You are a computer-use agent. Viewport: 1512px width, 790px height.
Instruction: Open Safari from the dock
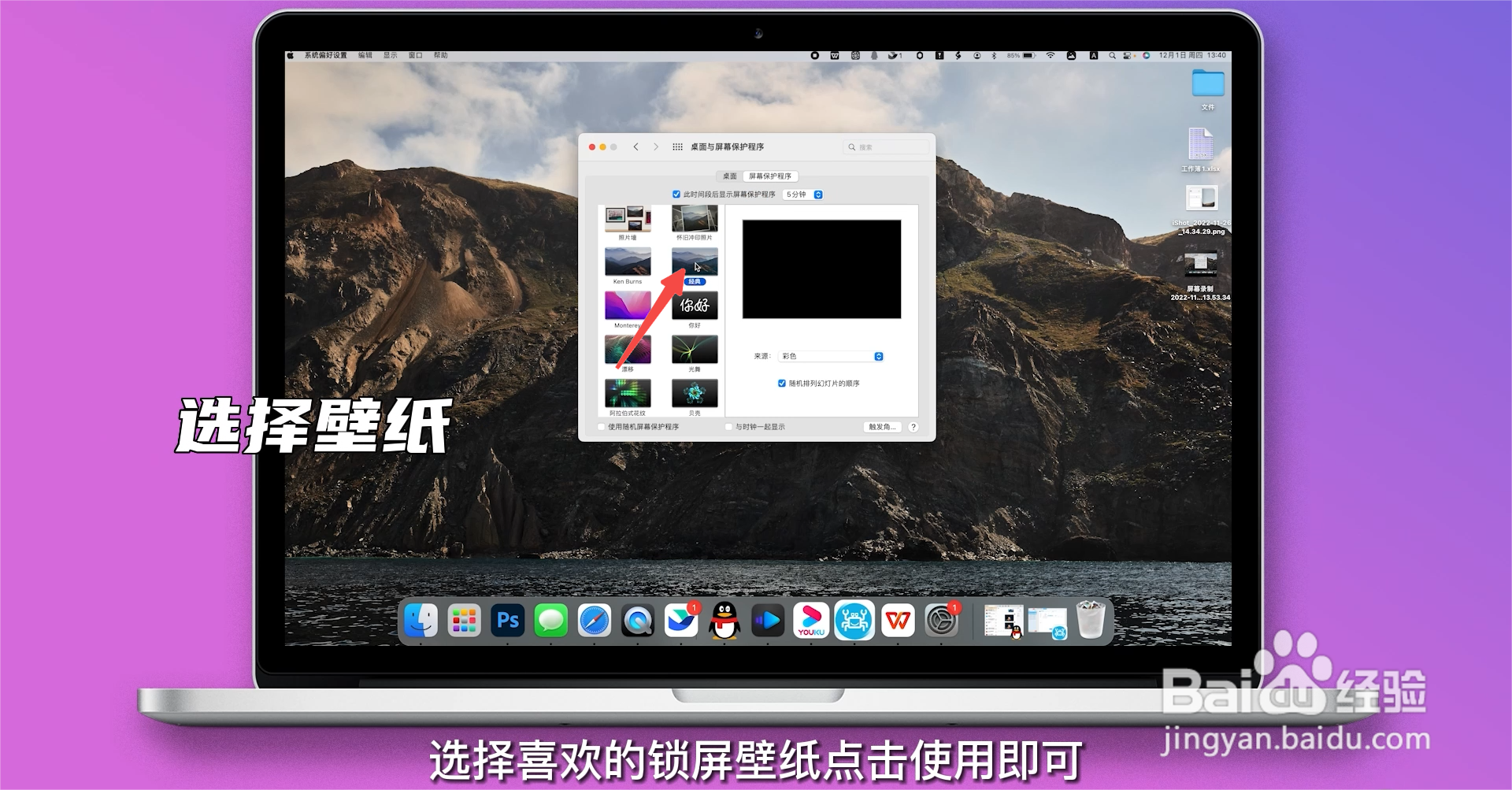pyautogui.click(x=595, y=621)
